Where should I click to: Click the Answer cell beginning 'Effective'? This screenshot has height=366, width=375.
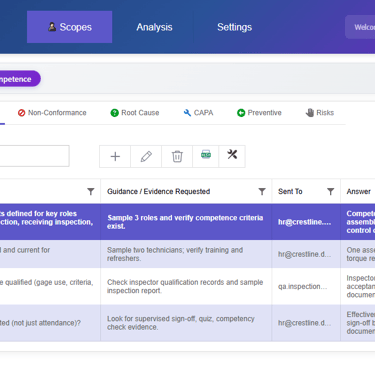coord(358,323)
